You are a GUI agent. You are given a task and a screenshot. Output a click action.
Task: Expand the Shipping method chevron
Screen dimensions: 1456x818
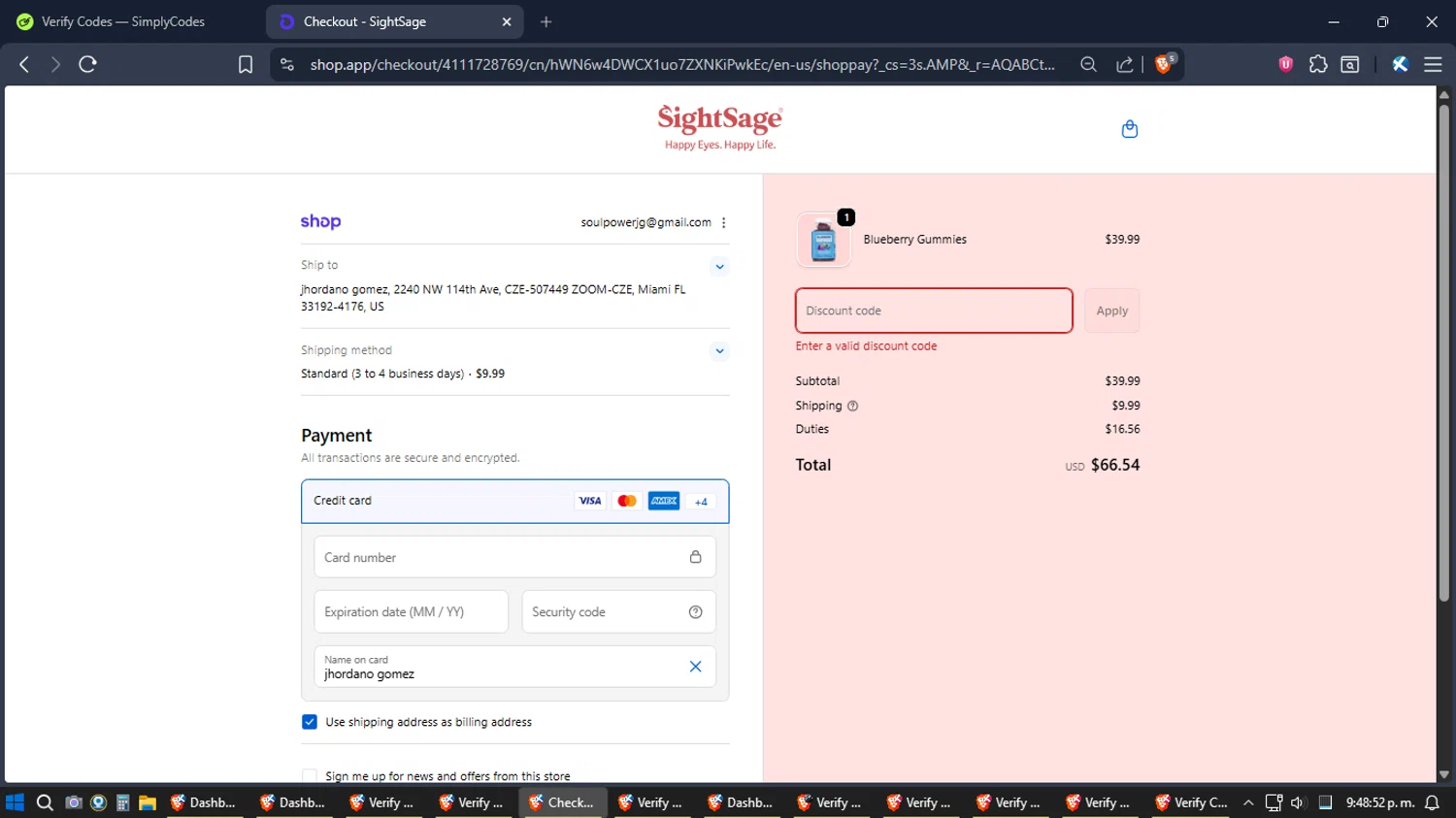719,351
